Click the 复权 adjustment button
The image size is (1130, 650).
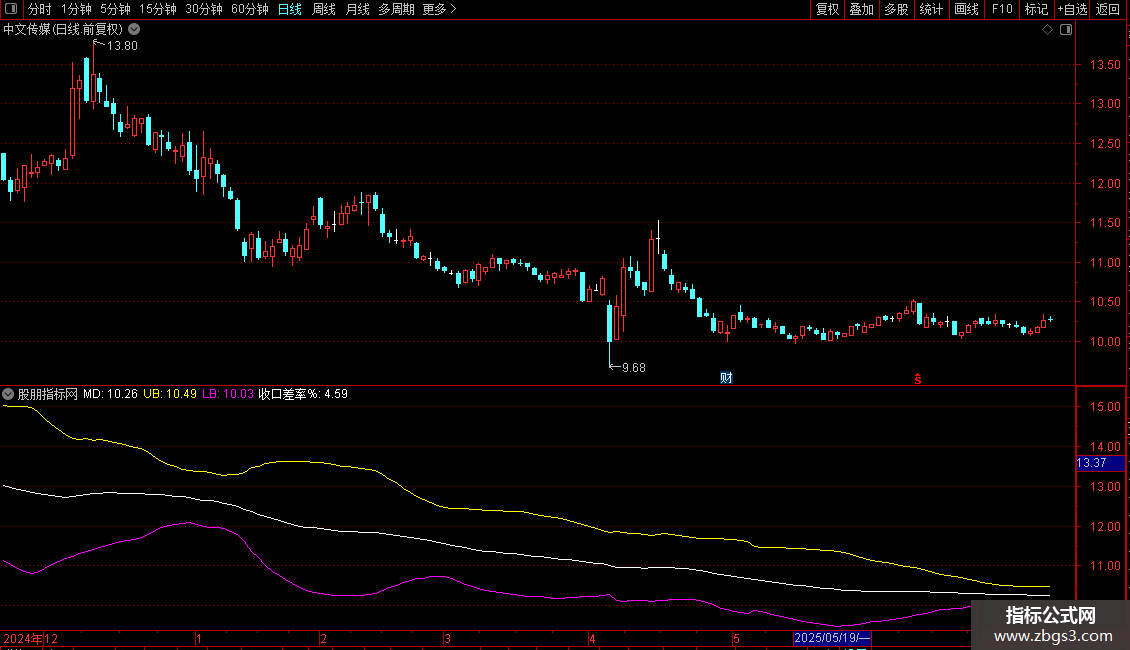(x=827, y=9)
